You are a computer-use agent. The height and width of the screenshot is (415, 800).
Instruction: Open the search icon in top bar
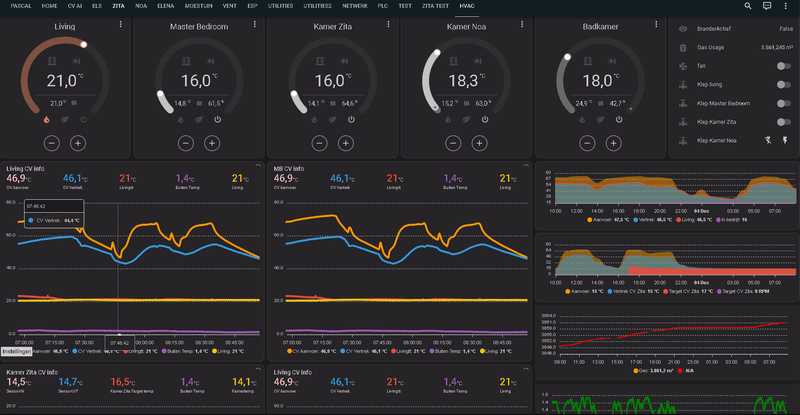point(747,6)
